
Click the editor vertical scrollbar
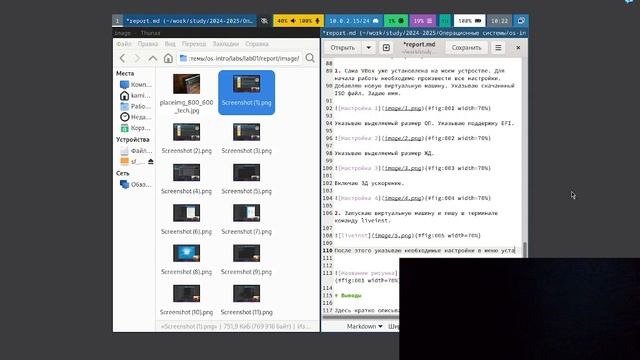524,249
